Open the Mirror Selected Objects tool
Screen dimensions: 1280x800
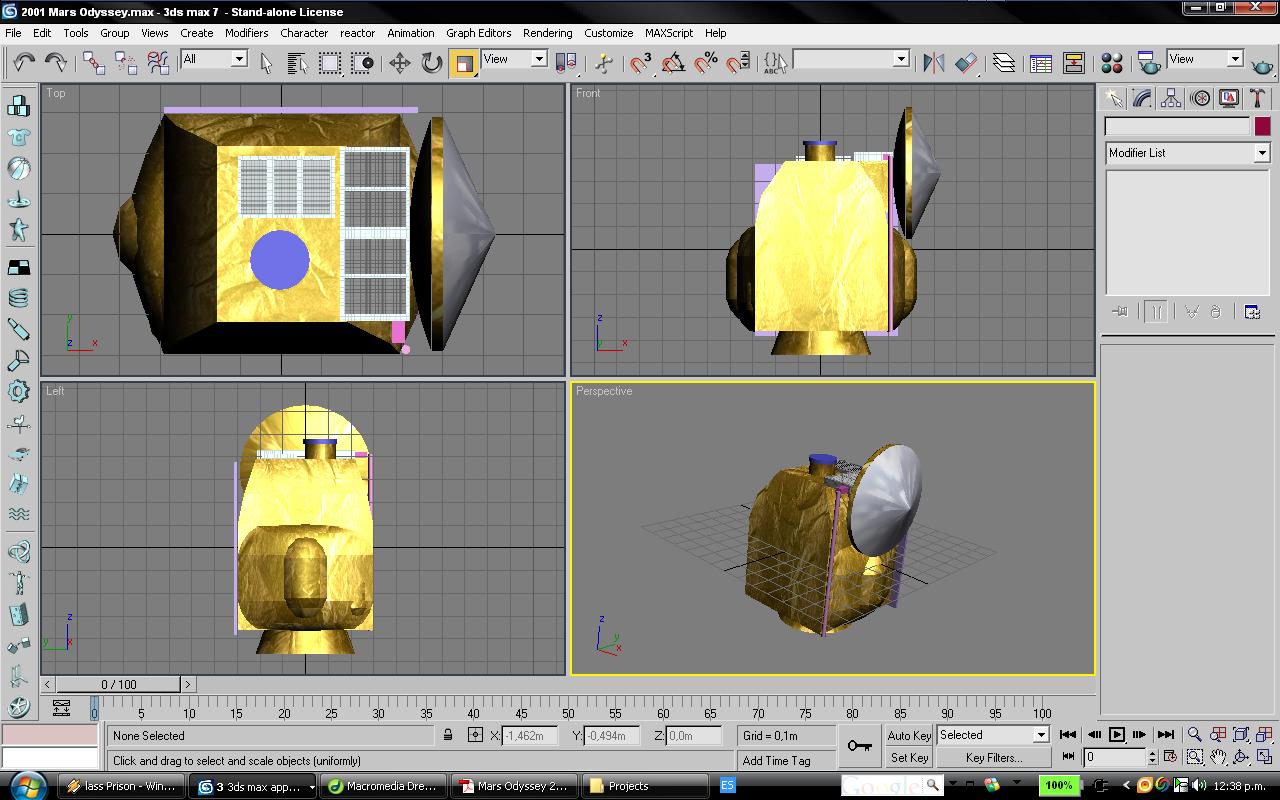[934, 63]
